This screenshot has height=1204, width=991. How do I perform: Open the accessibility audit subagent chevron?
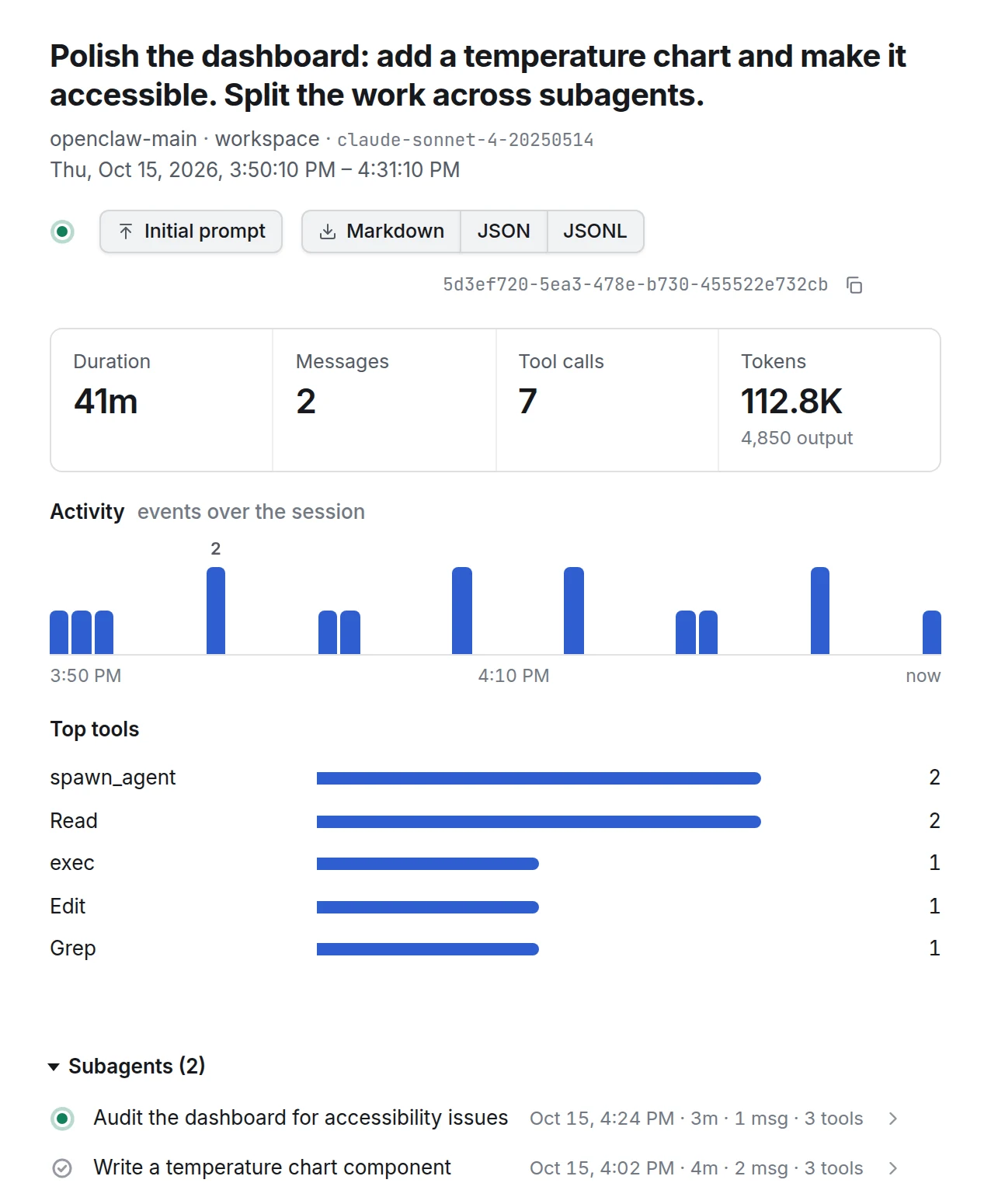point(893,1119)
